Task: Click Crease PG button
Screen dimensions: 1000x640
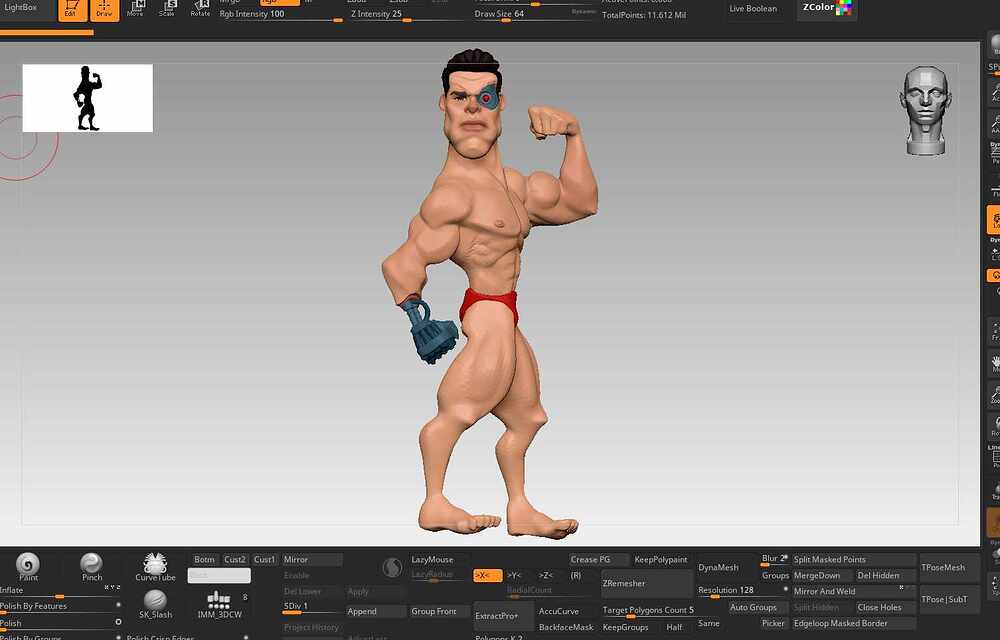Action: (x=599, y=560)
